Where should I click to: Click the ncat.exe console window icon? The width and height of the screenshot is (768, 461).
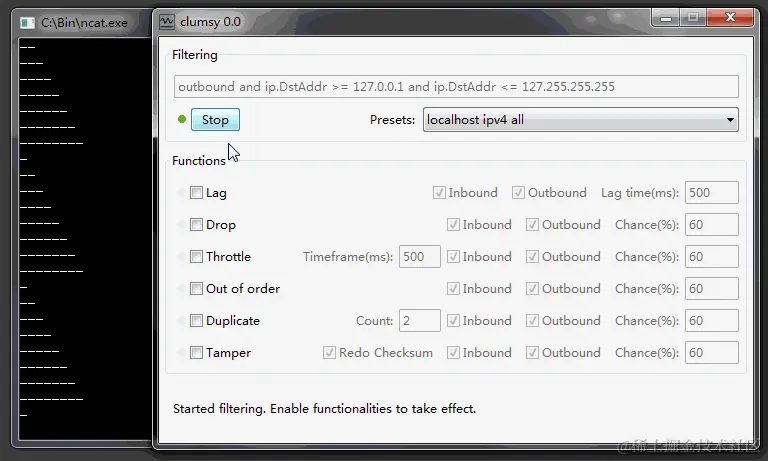[27, 23]
